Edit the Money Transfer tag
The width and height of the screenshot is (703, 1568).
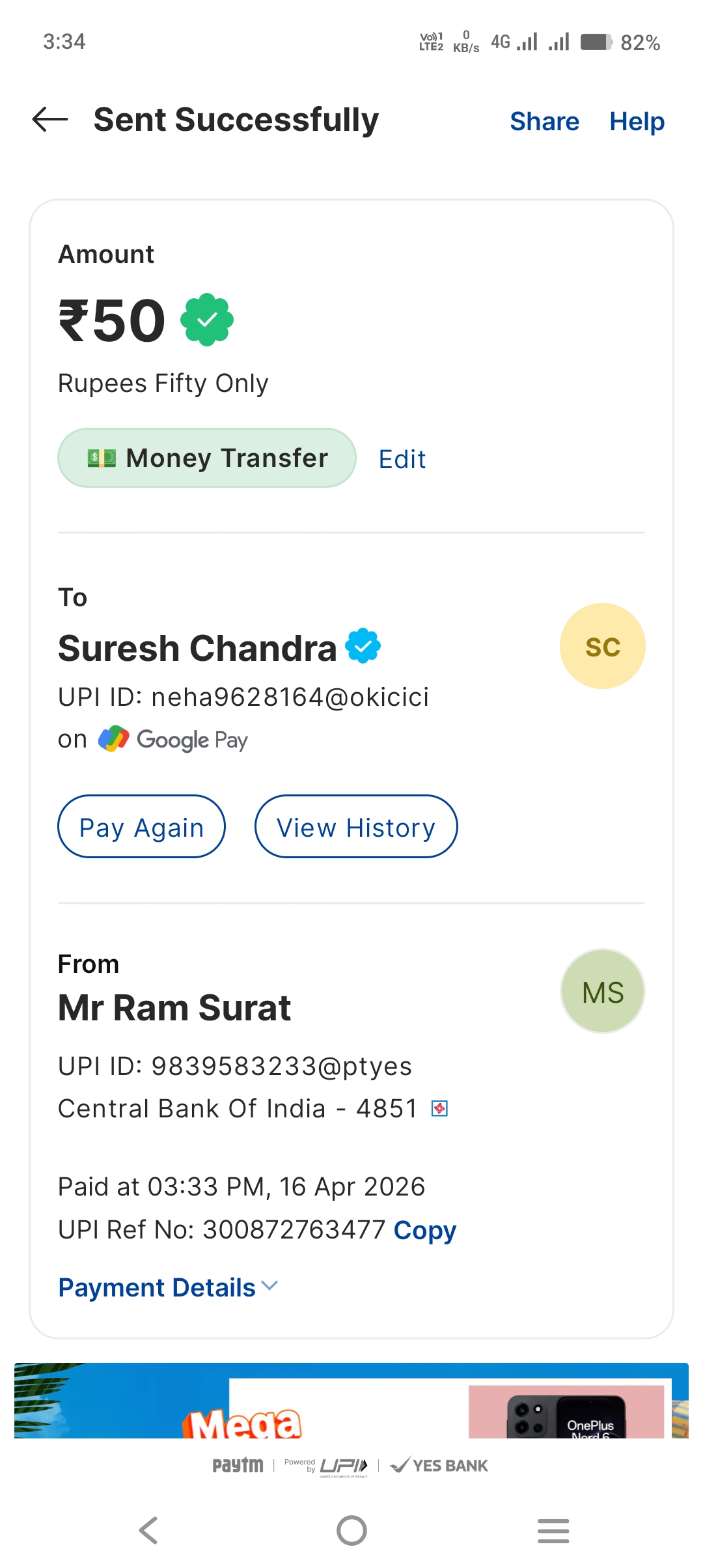click(x=402, y=459)
